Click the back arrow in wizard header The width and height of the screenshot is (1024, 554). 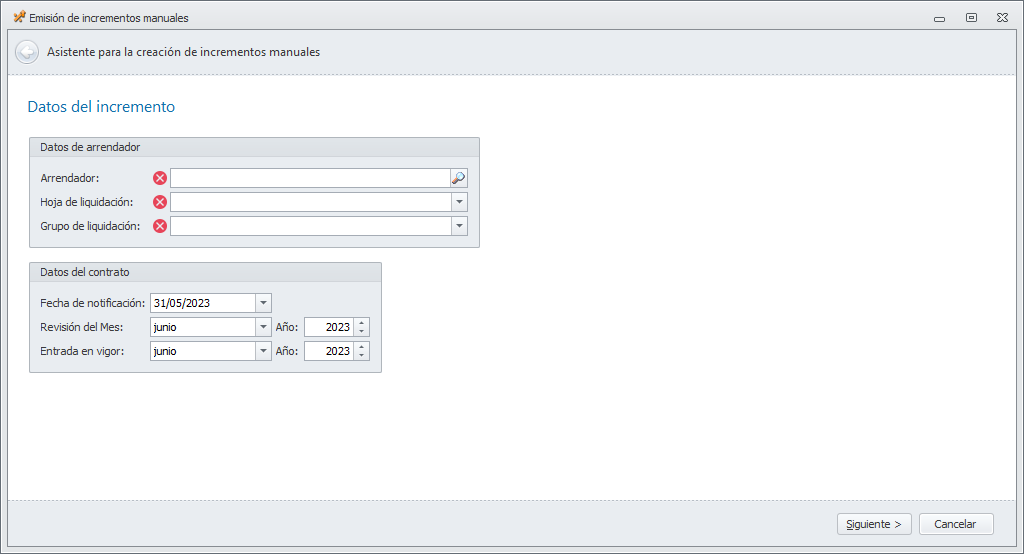[27, 52]
